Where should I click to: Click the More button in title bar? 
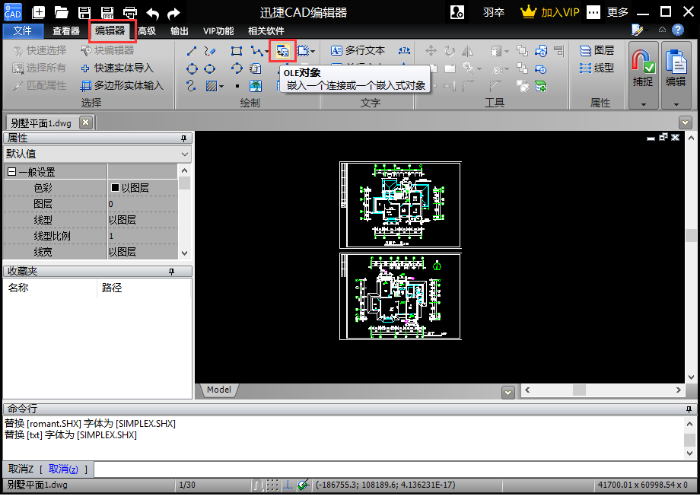tap(608, 12)
